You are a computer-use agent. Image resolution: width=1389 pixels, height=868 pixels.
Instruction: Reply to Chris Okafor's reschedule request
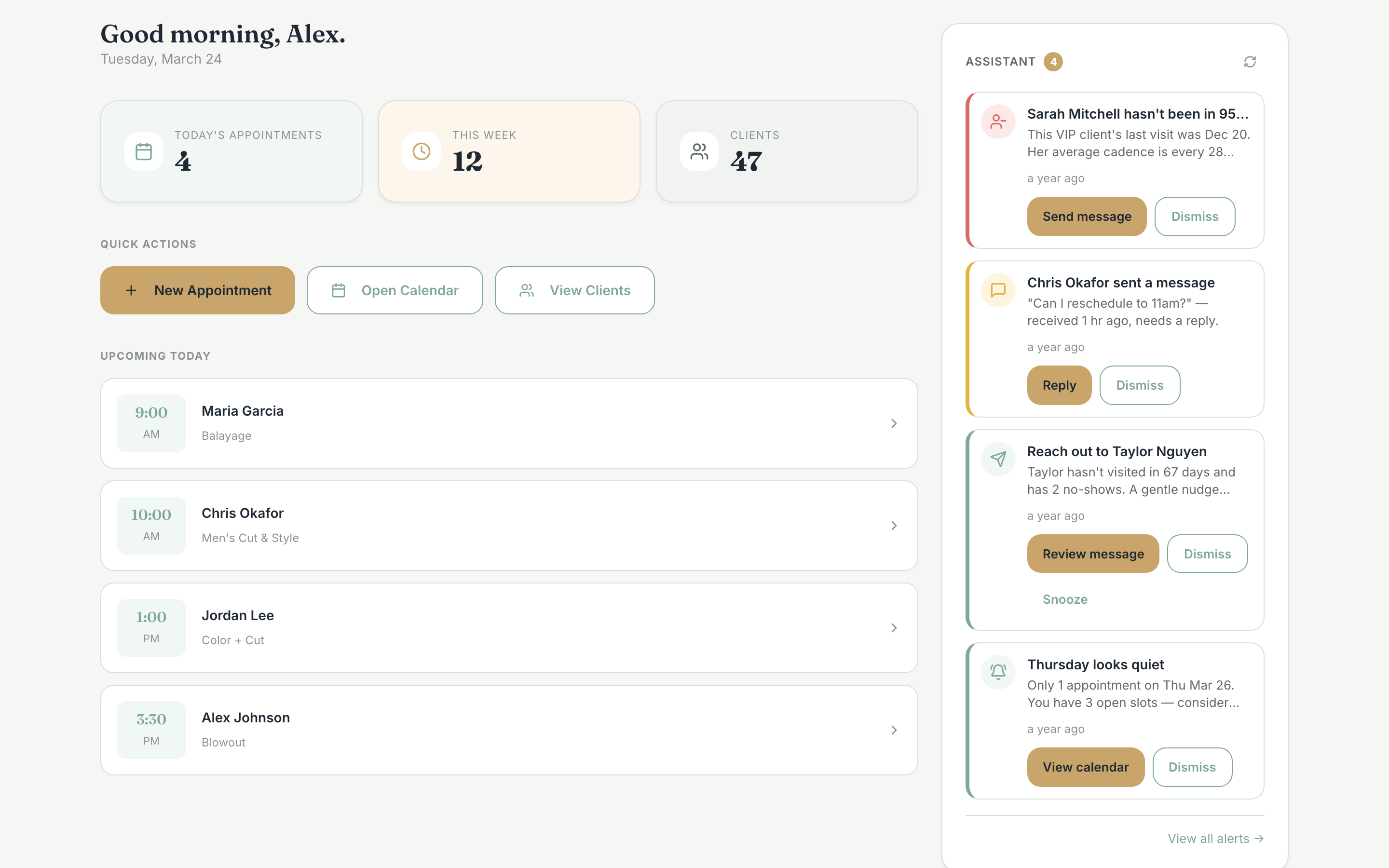tap(1059, 385)
